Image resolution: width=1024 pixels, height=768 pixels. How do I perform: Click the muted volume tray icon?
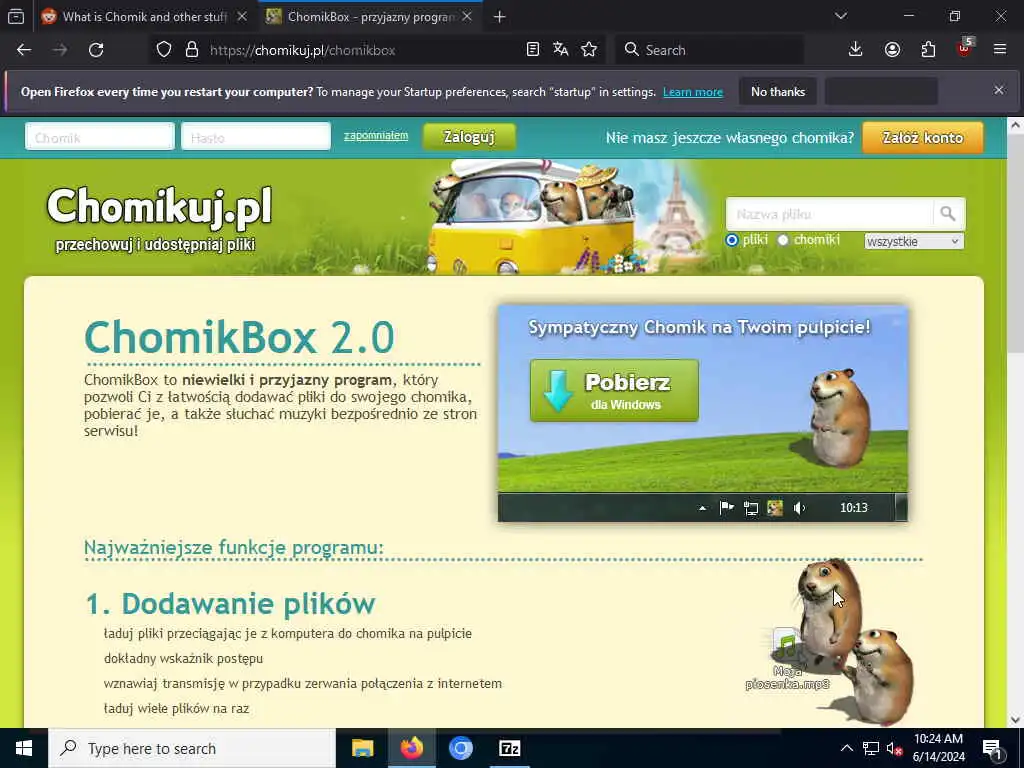coord(895,748)
